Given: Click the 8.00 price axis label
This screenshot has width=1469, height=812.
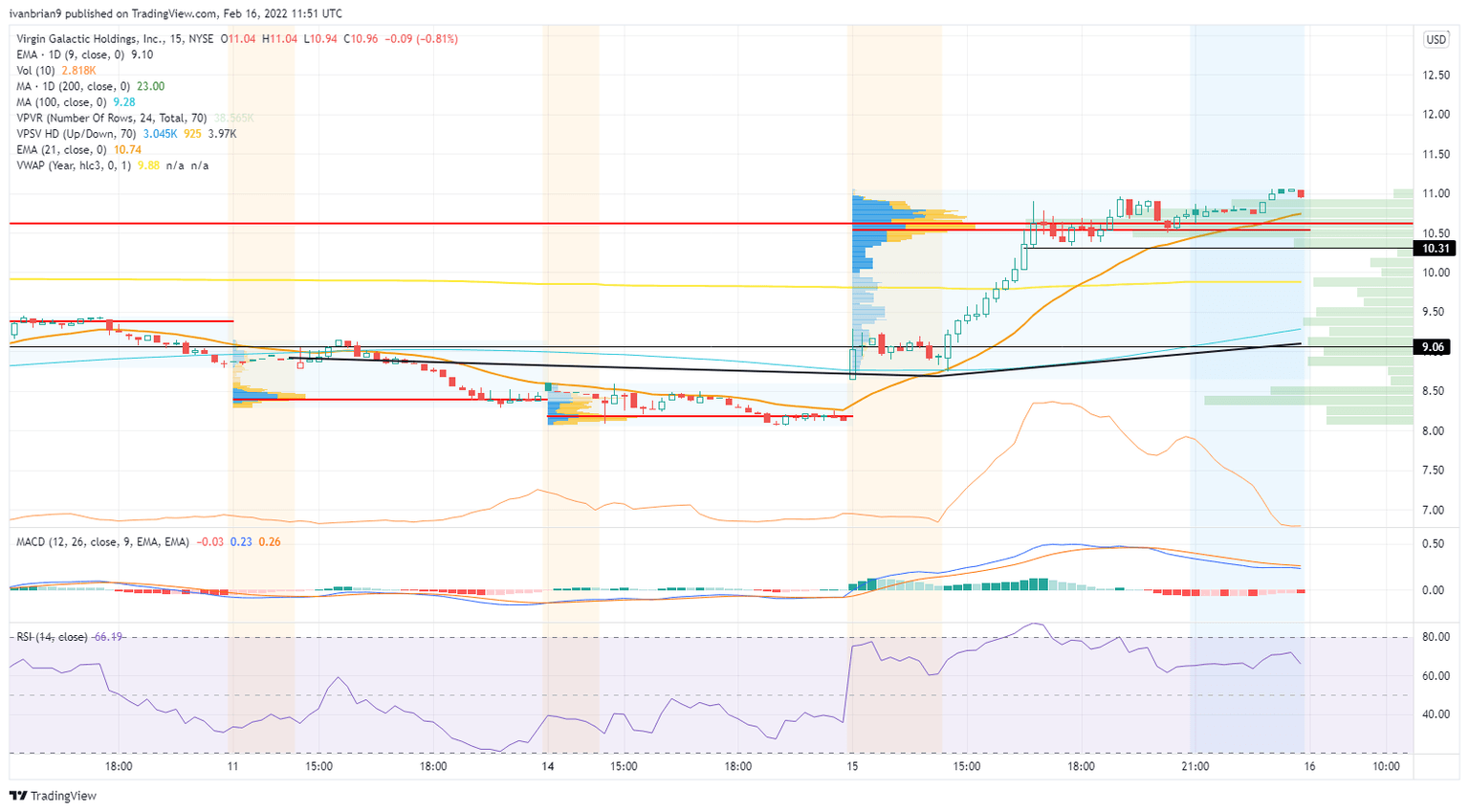Looking at the screenshot, I should pos(1432,431).
